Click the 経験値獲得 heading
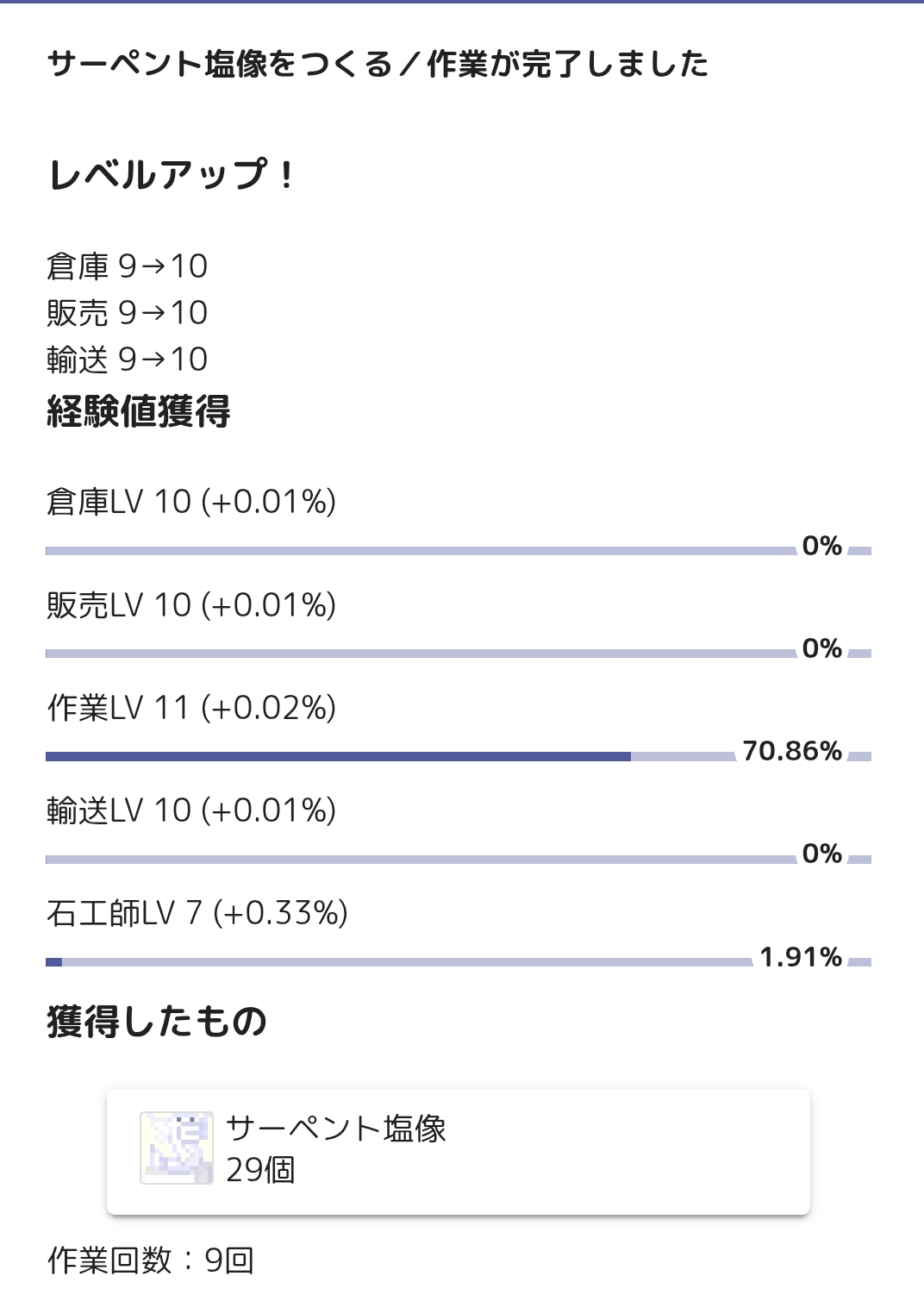Image resolution: width=924 pixels, height=1295 pixels. pyautogui.click(x=139, y=411)
